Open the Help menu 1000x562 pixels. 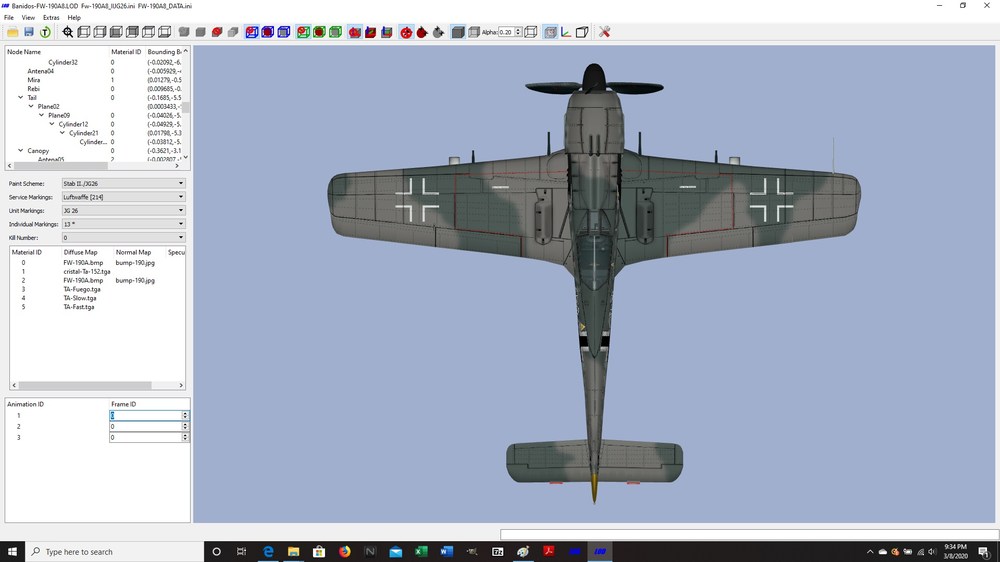pos(74,18)
